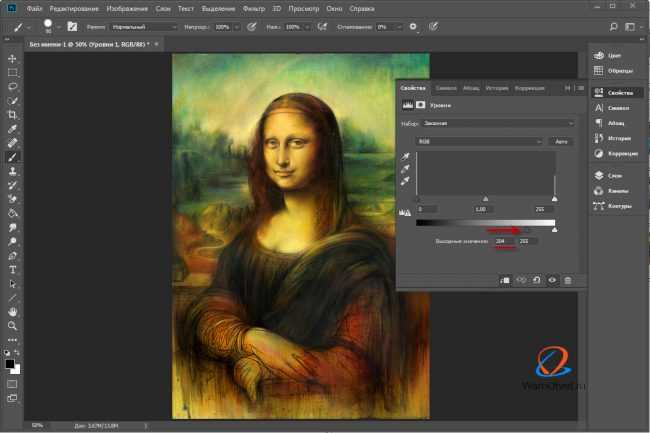Select the Path Selection arrow tool
The image size is (650, 433).
tap(12, 284)
